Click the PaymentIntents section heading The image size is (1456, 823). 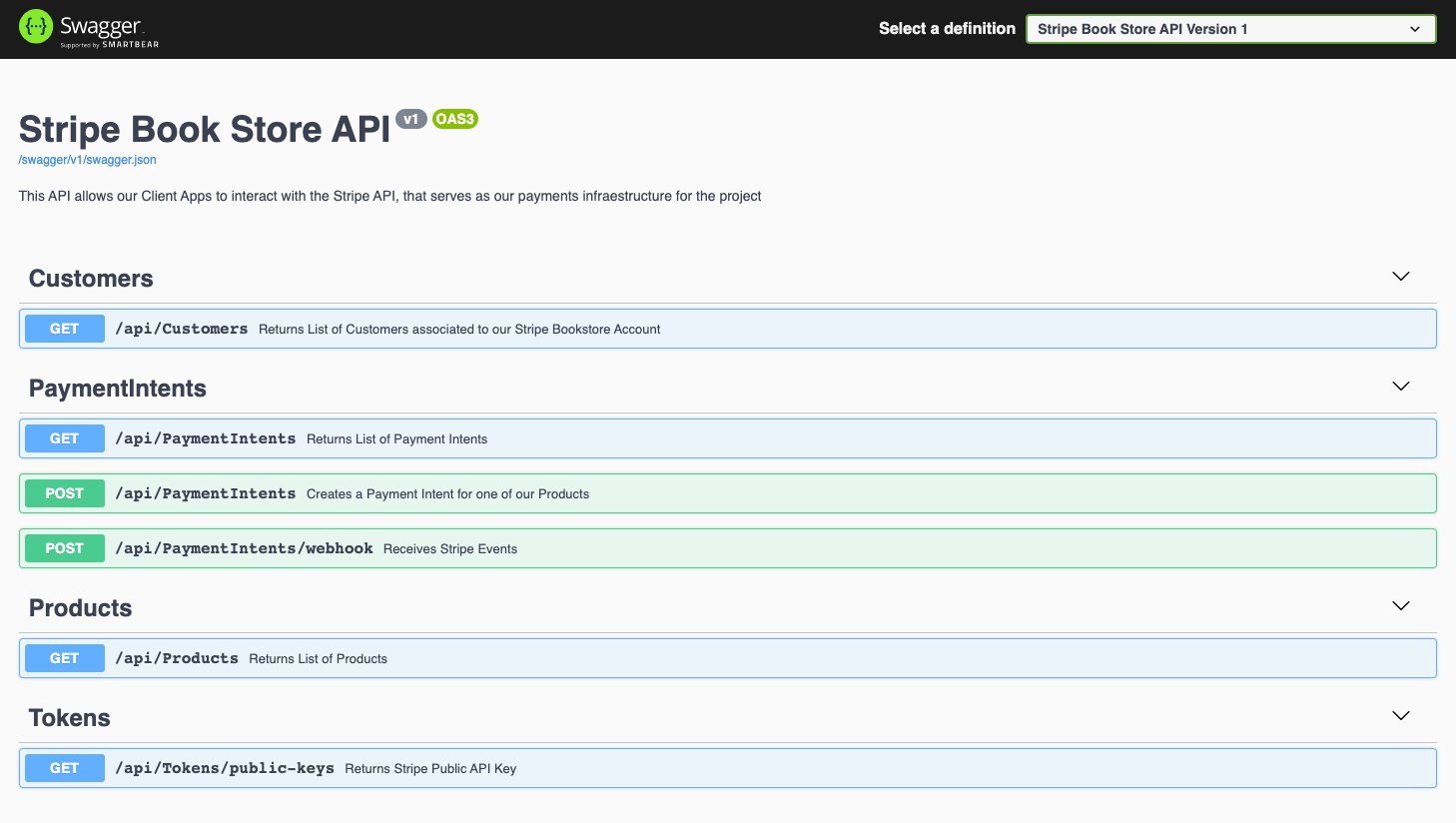click(x=118, y=389)
